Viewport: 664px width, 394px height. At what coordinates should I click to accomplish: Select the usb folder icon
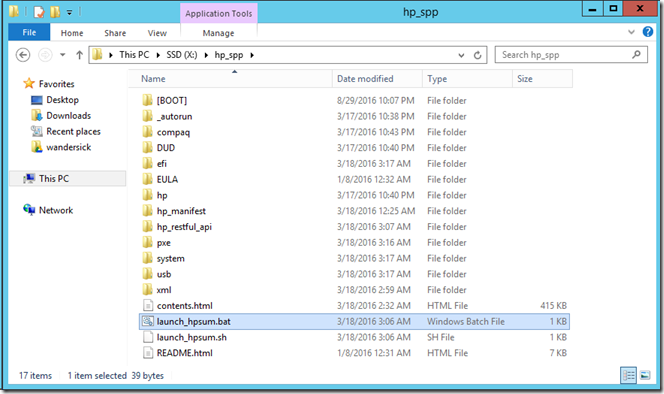tap(147, 274)
